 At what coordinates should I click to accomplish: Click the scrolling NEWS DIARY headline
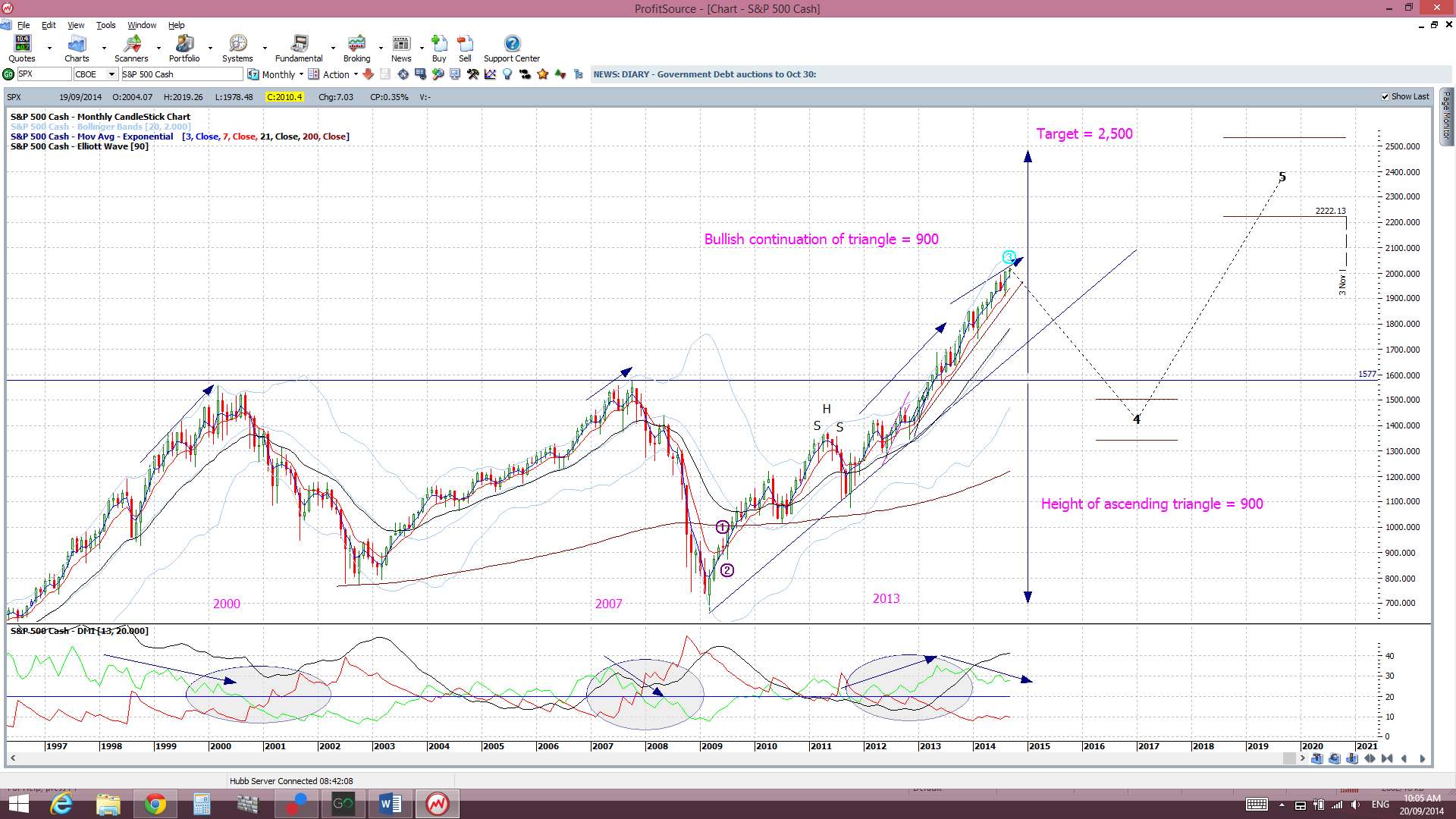(704, 74)
